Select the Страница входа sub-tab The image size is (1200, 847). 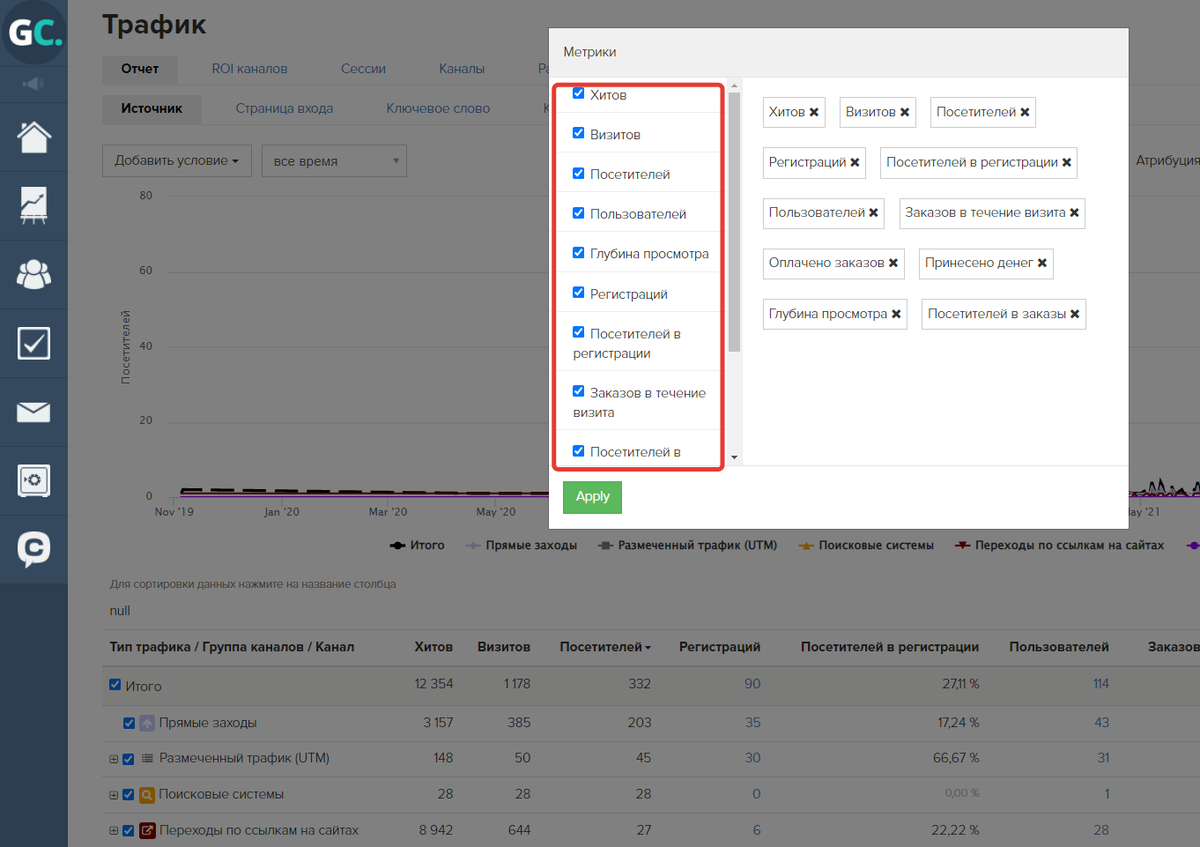284,108
